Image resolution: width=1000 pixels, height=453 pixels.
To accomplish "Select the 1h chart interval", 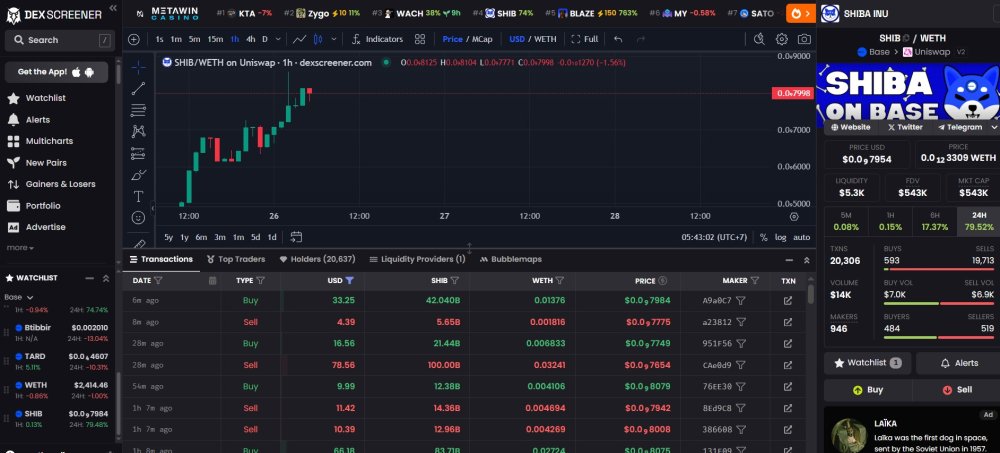I will click(235, 39).
